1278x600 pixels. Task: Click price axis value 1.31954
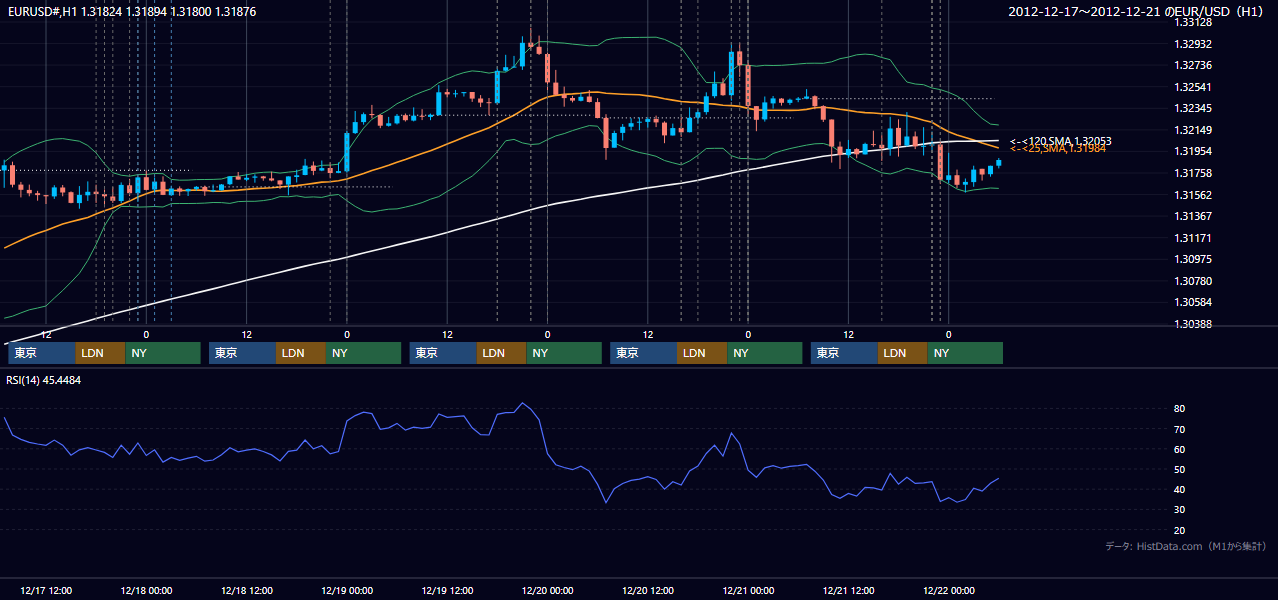pyautogui.click(x=1193, y=152)
